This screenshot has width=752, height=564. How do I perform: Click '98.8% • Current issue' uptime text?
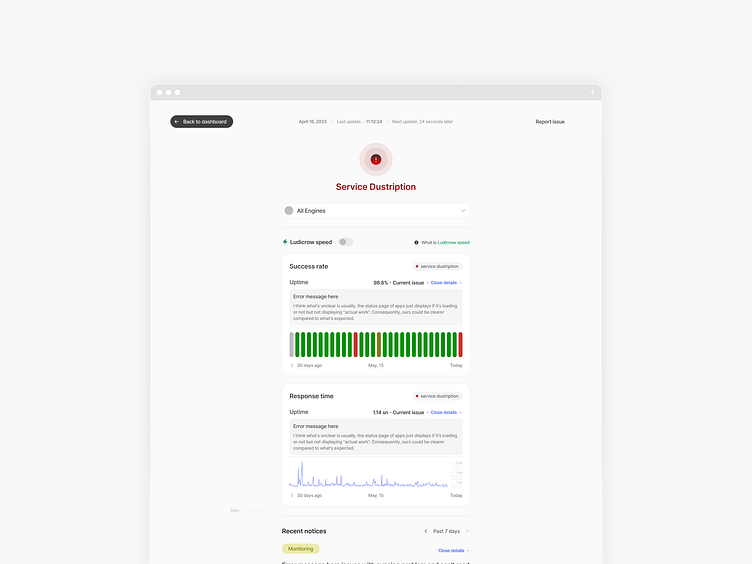pyautogui.click(x=399, y=283)
